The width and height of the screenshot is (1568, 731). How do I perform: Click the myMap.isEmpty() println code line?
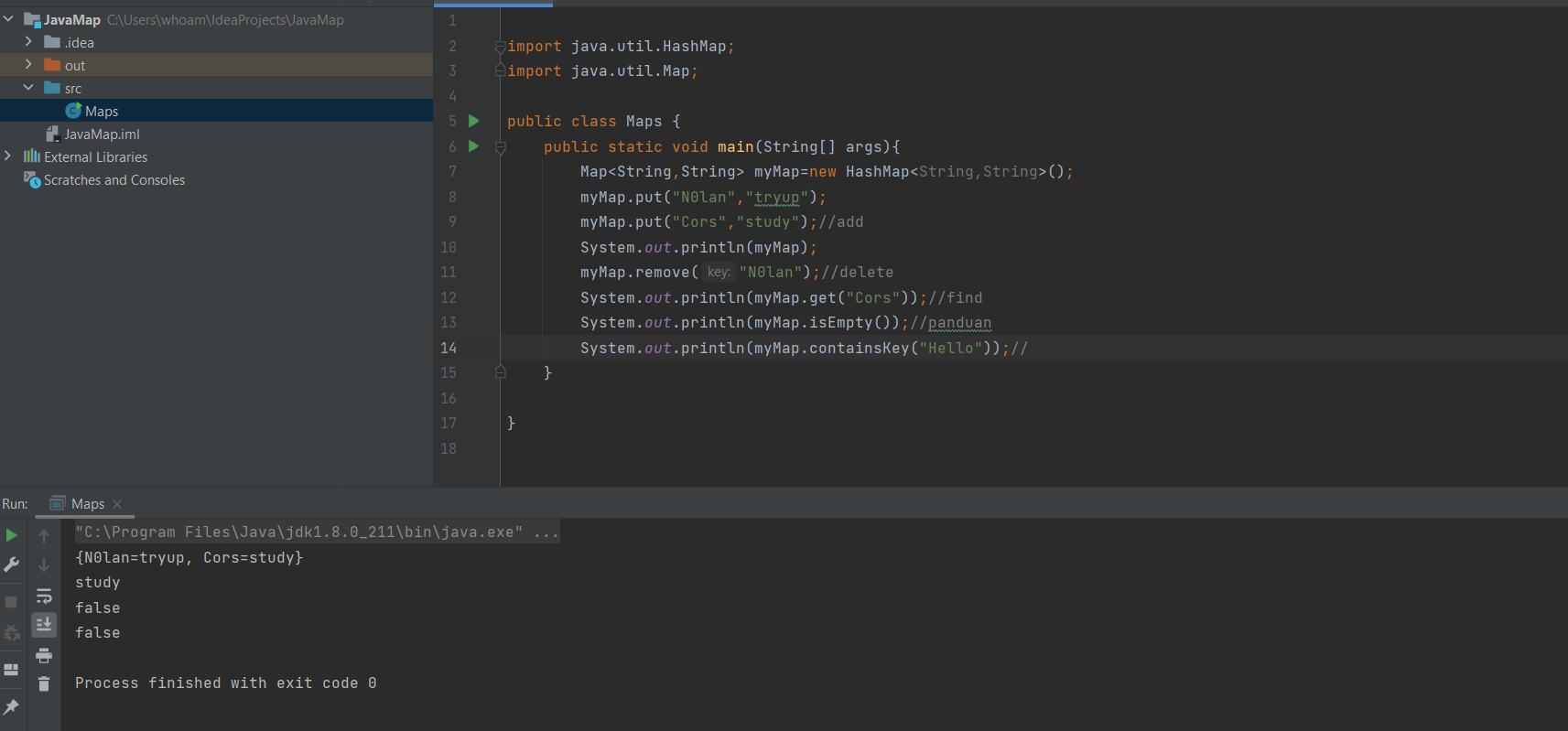click(785, 322)
